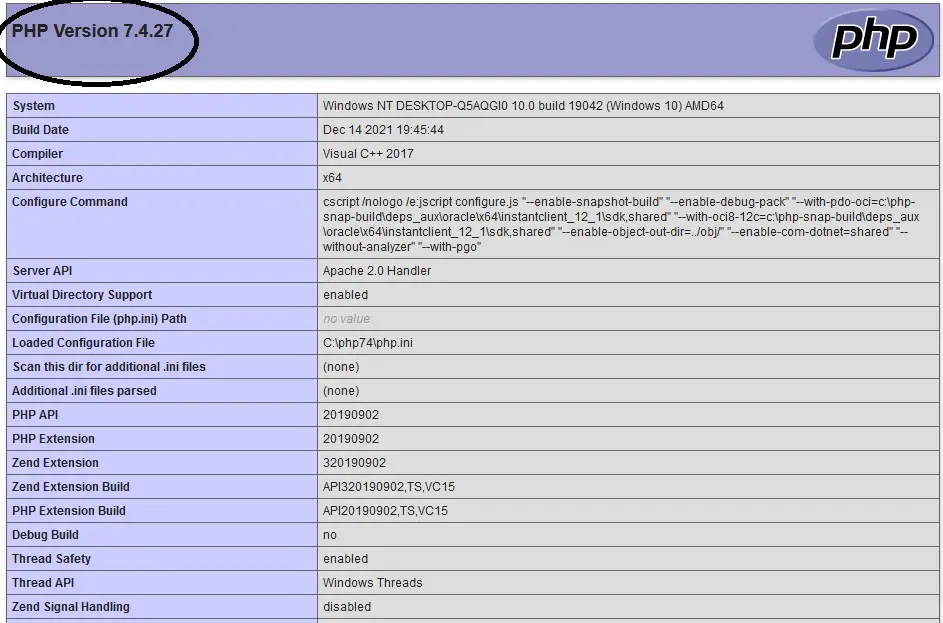Screen dimensions: 943x623
Task: Select the Zend Signal Handling disabled value
Action: (x=347, y=608)
